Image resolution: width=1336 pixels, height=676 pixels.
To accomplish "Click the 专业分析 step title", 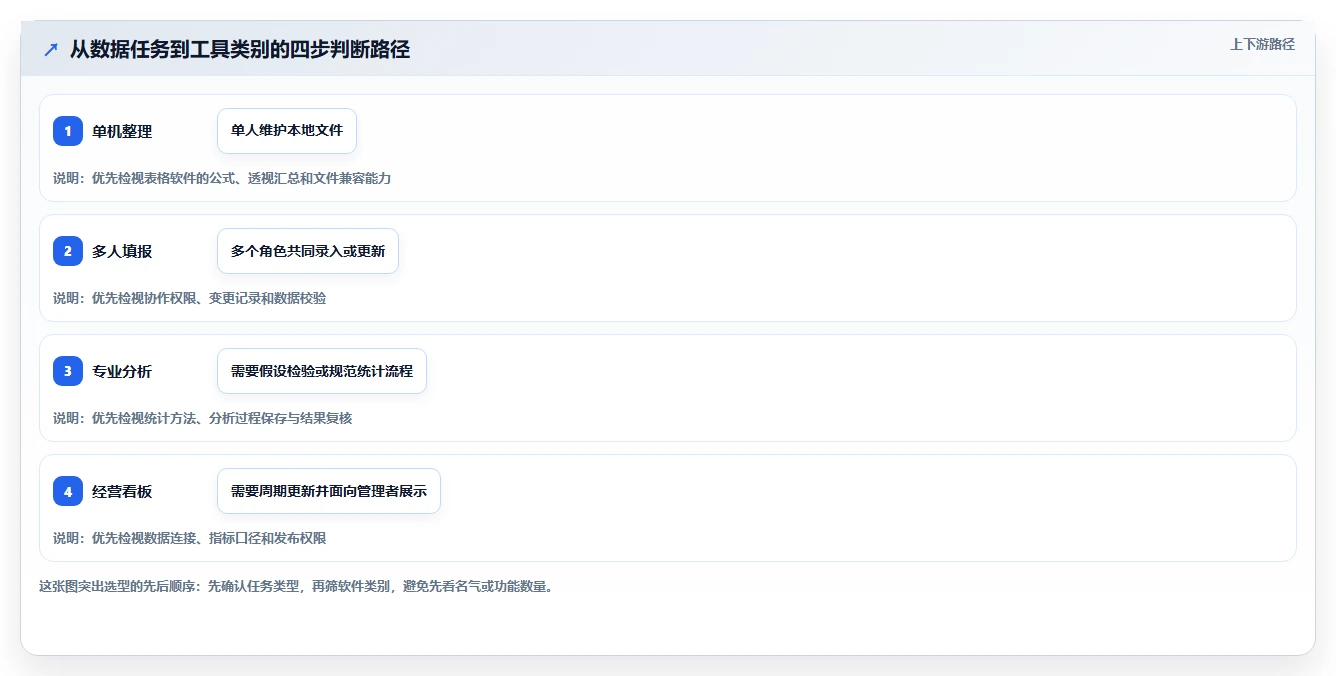I will 122,371.
